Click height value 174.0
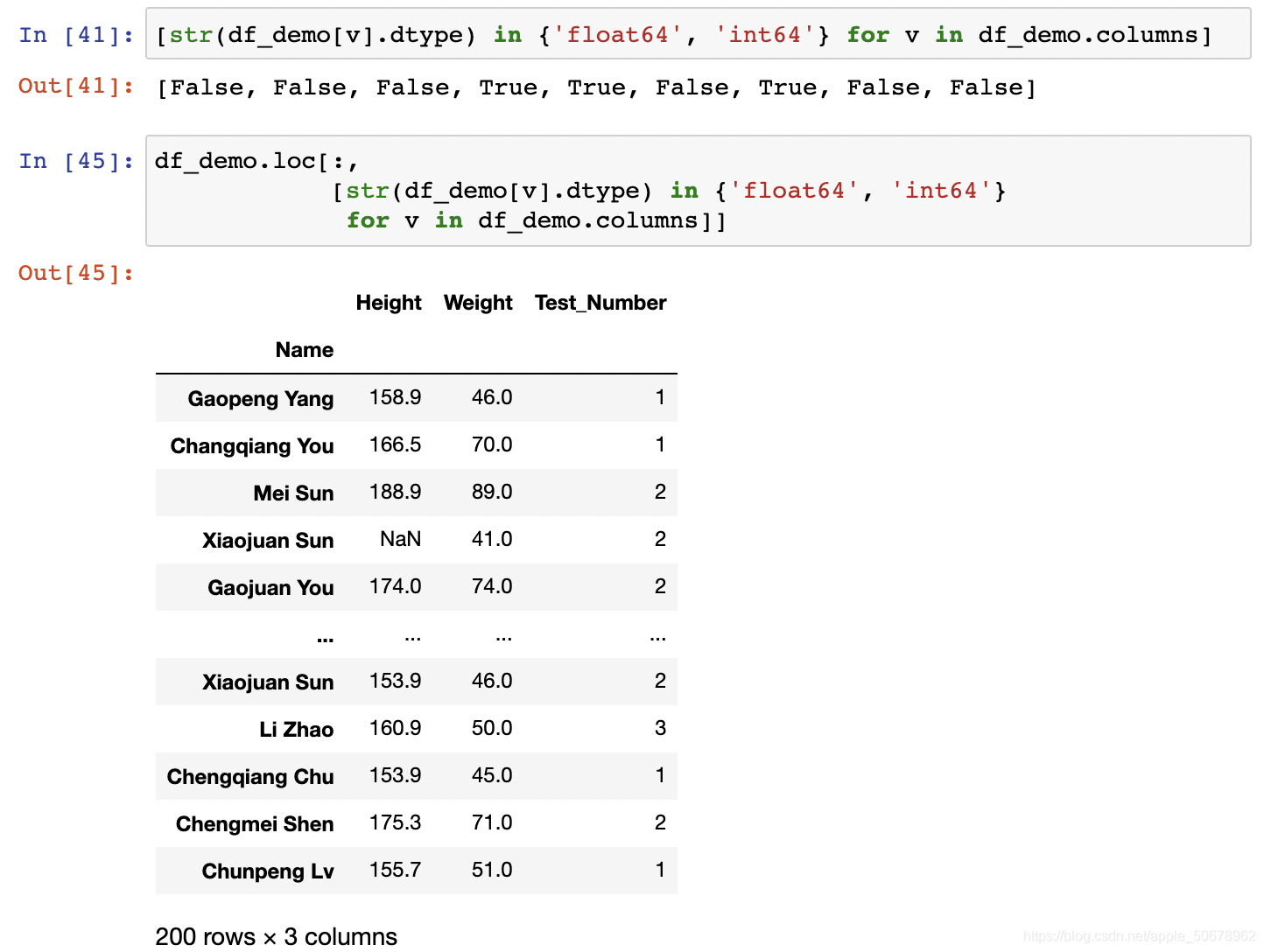 (x=396, y=586)
